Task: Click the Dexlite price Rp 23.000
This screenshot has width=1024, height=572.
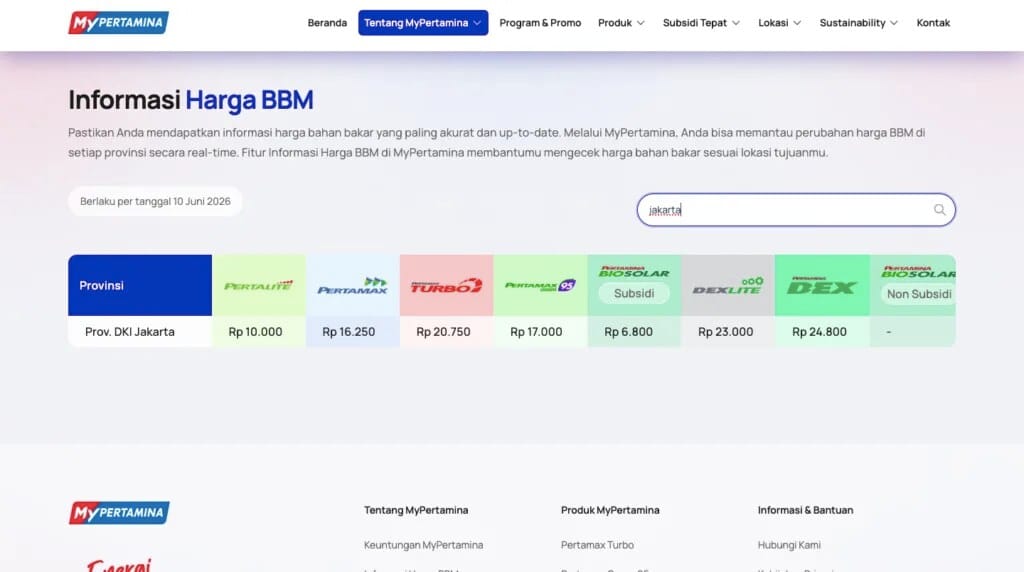Action: click(726, 332)
